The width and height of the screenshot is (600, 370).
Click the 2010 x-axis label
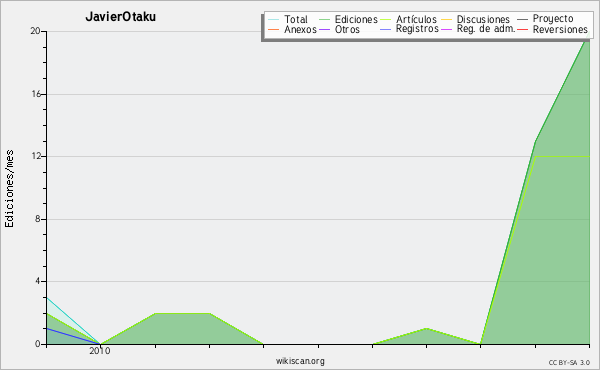pos(100,351)
